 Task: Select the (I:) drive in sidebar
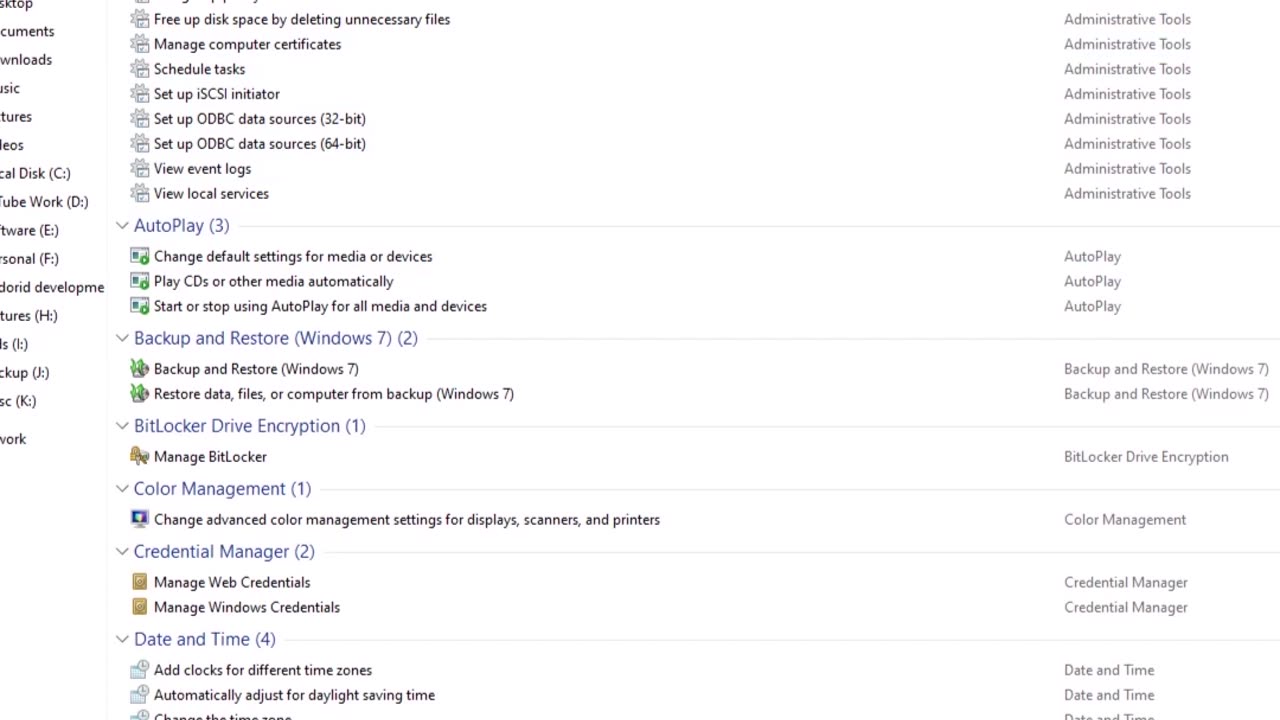coord(14,344)
